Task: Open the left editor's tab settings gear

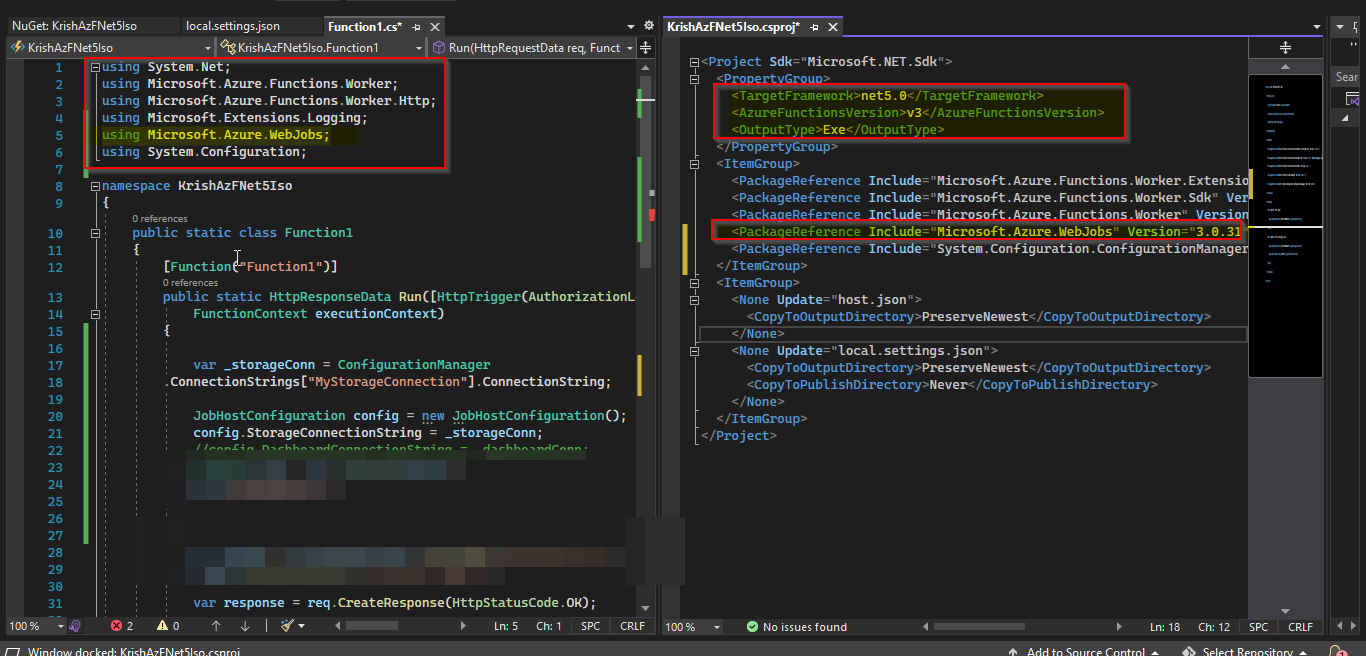Action: 648,26
